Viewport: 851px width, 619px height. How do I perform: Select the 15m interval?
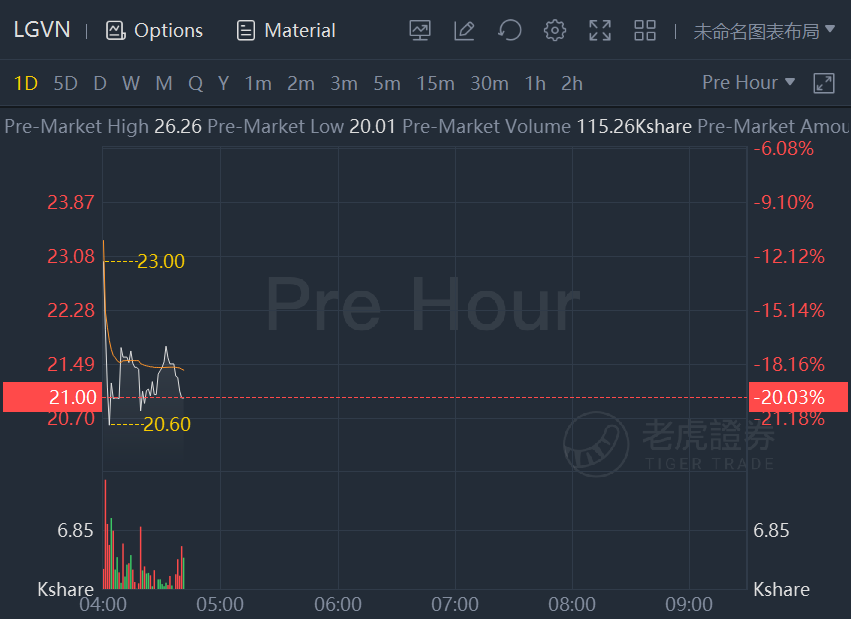435,84
